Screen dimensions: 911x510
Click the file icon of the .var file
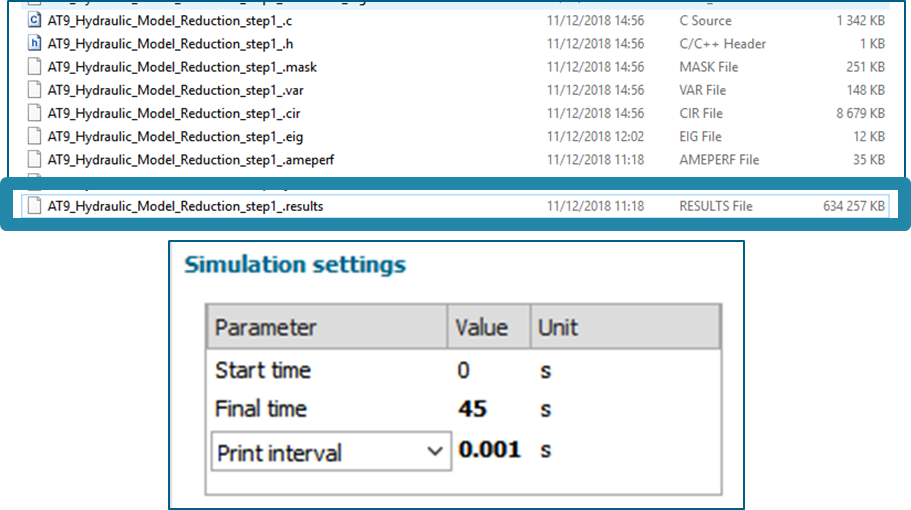[x=35, y=90]
